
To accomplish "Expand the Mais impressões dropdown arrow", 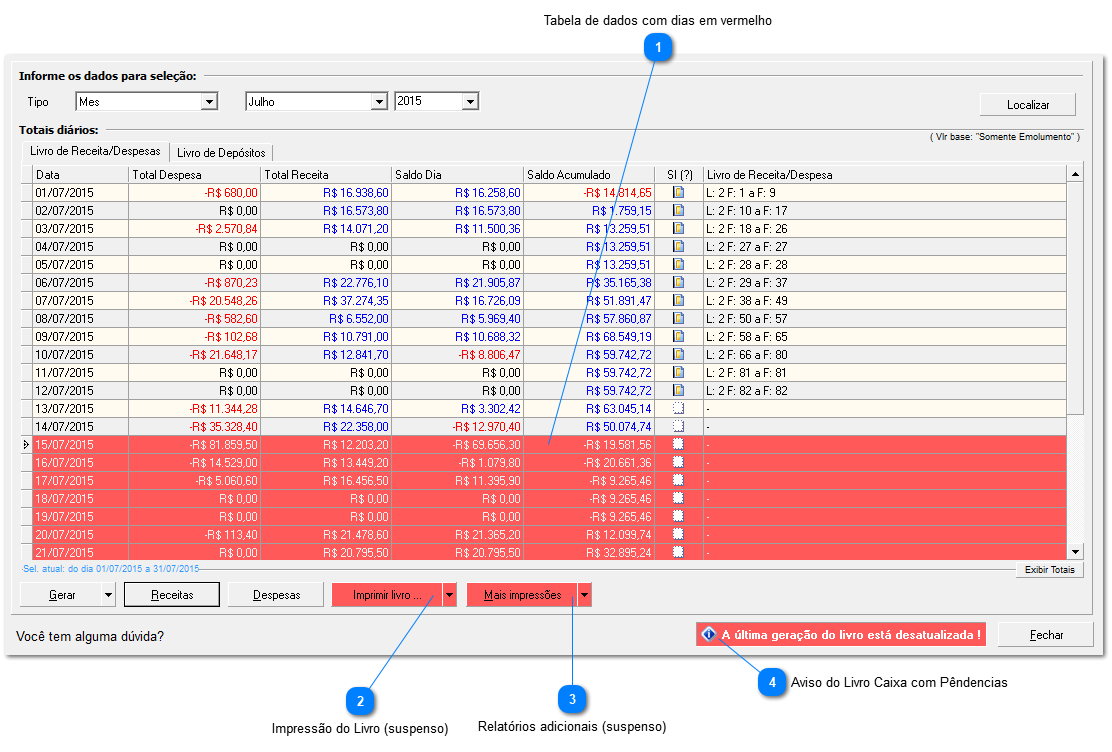I will (x=584, y=595).
